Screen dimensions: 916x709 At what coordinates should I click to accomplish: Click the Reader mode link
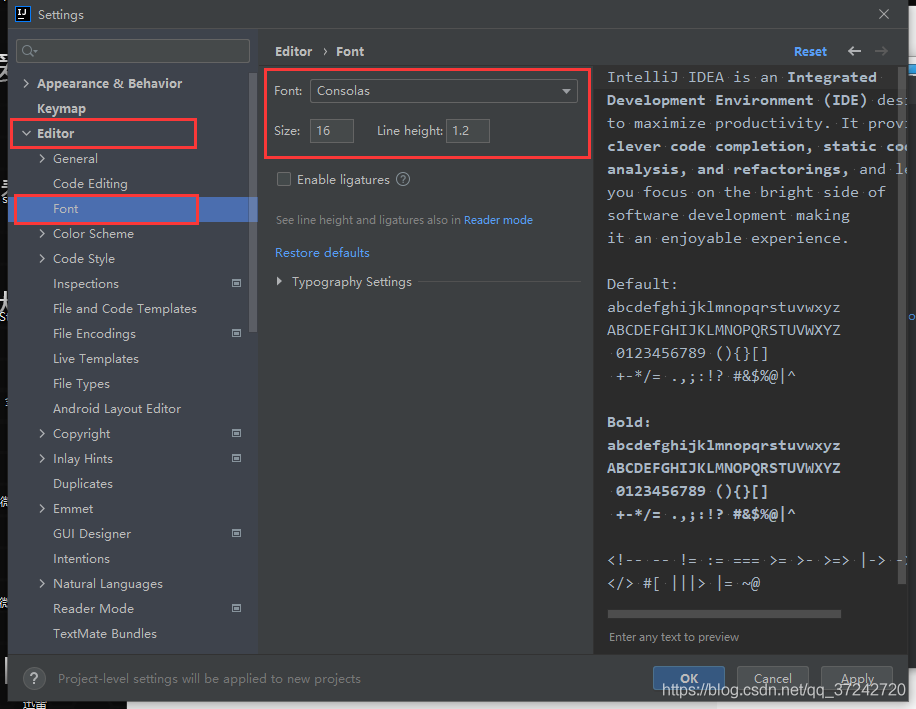coord(498,220)
